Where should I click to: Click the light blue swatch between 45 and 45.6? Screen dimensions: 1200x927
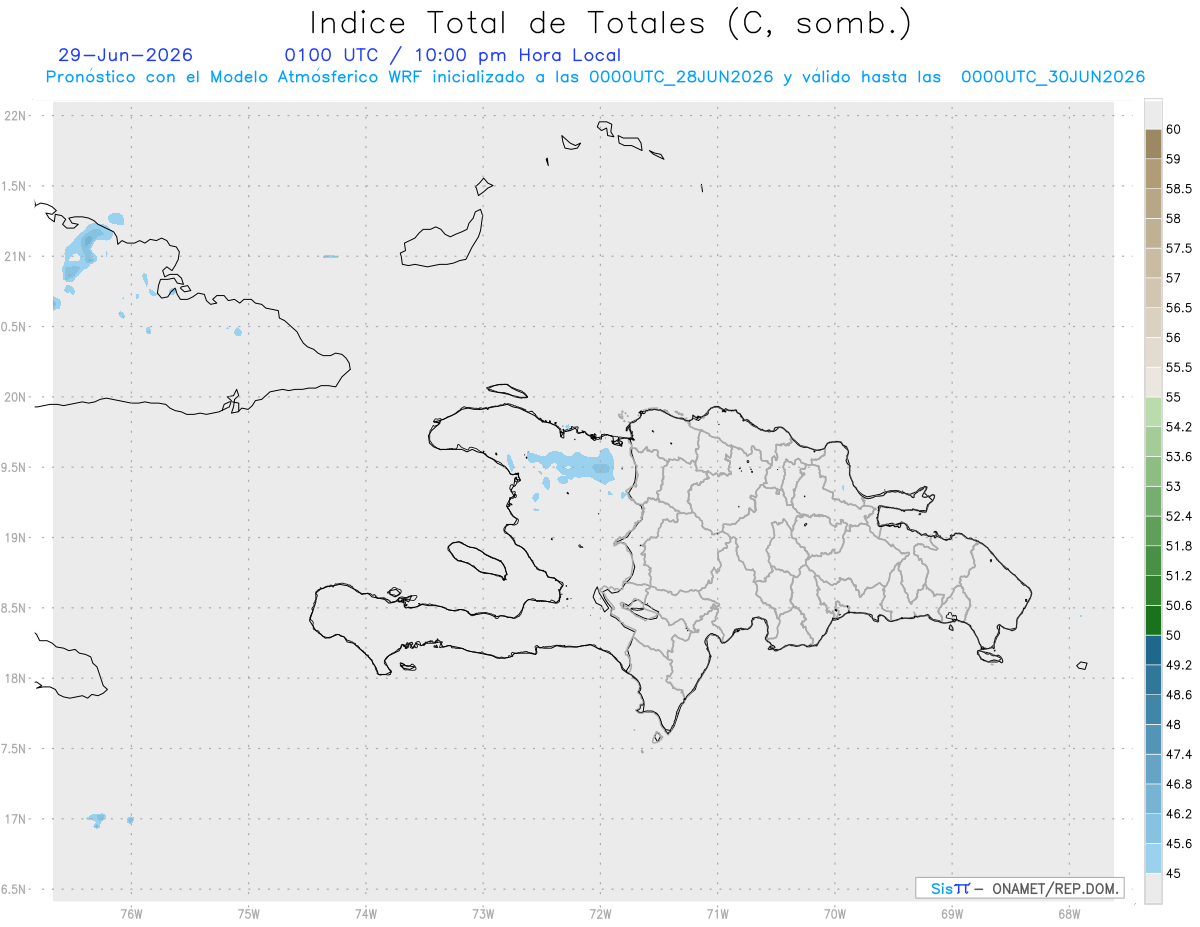pyautogui.click(x=1153, y=858)
